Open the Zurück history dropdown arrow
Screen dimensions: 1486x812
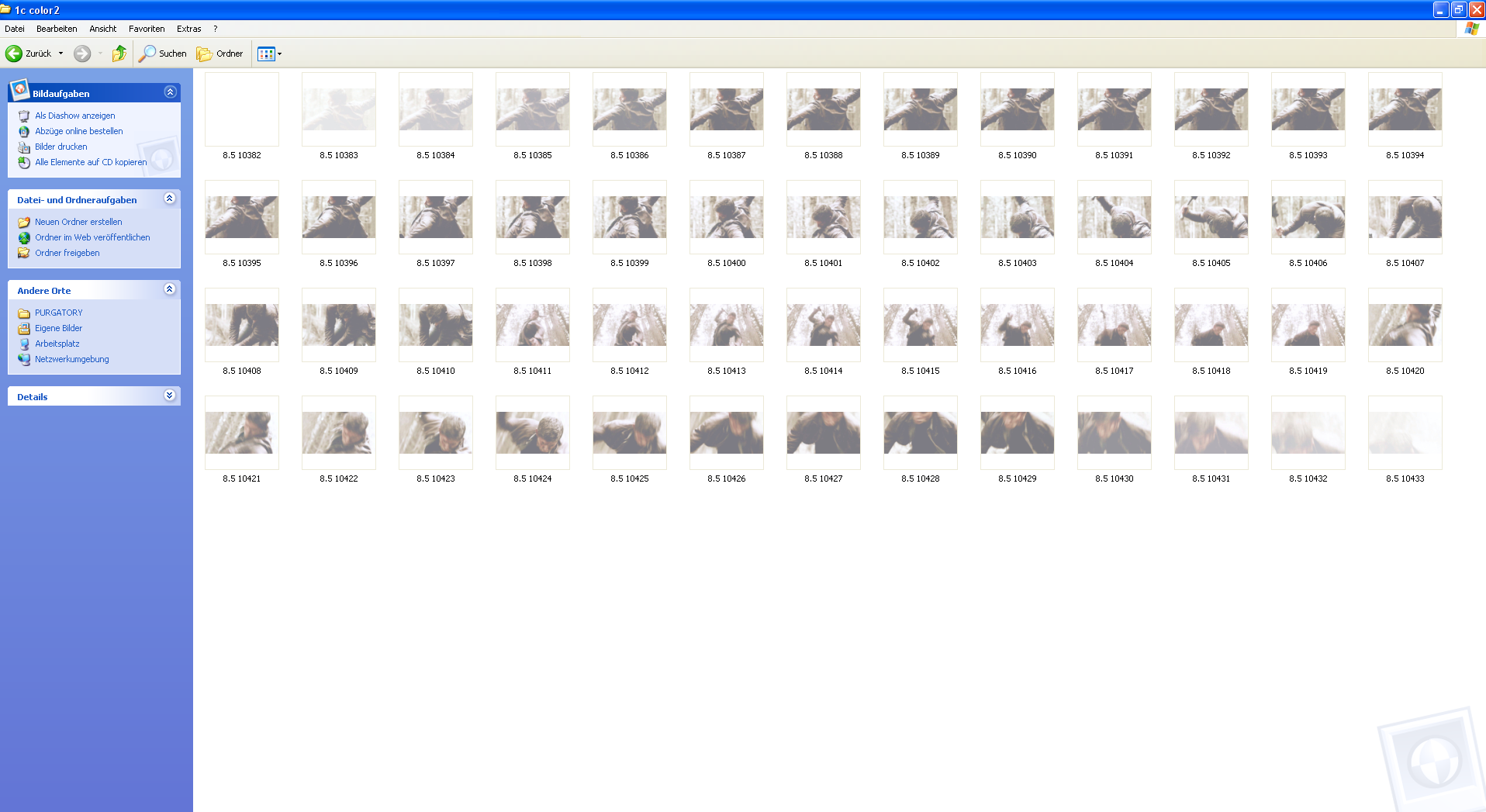(60, 54)
